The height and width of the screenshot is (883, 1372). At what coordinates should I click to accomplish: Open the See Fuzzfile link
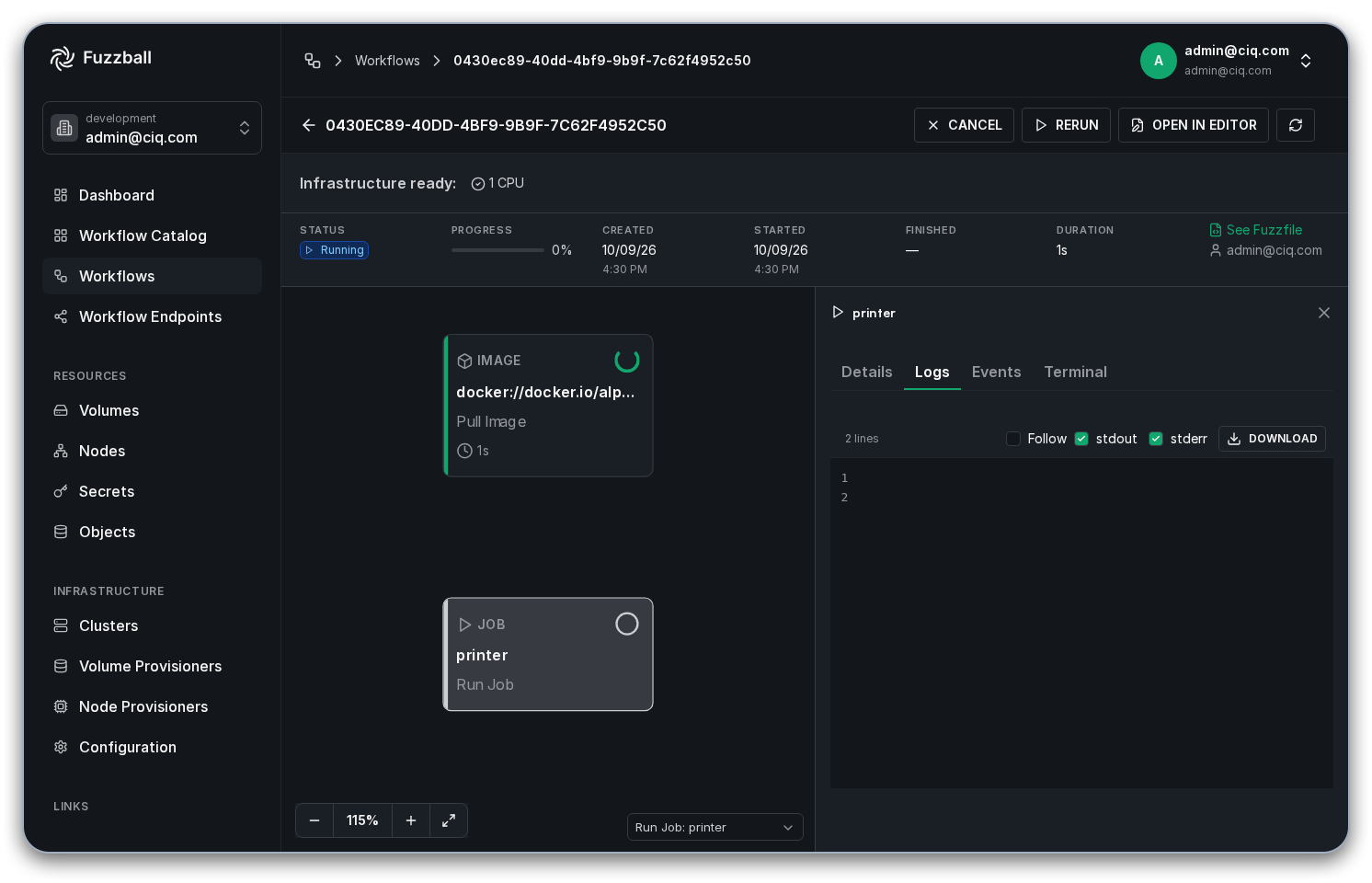tap(1256, 230)
